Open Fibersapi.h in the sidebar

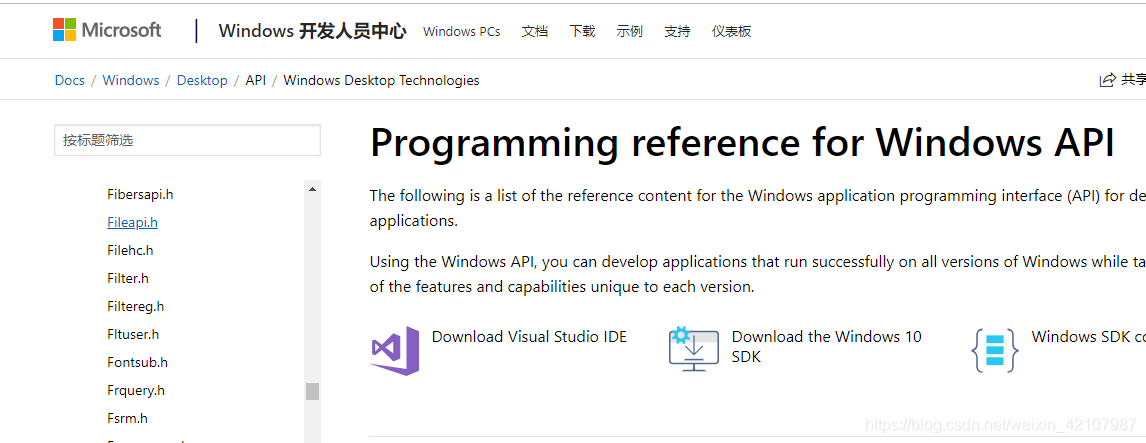tap(140, 194)
